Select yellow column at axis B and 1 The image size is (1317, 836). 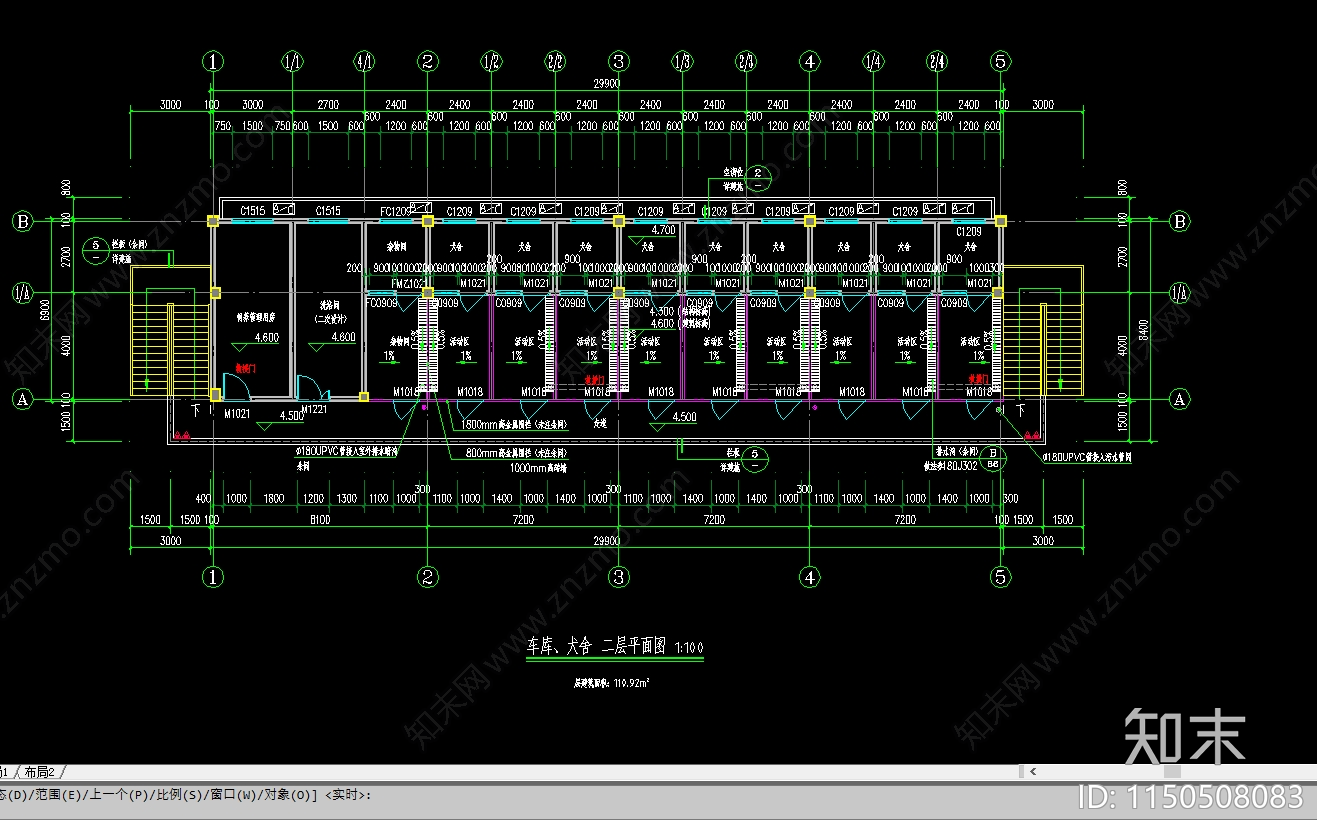coord(213,221)
